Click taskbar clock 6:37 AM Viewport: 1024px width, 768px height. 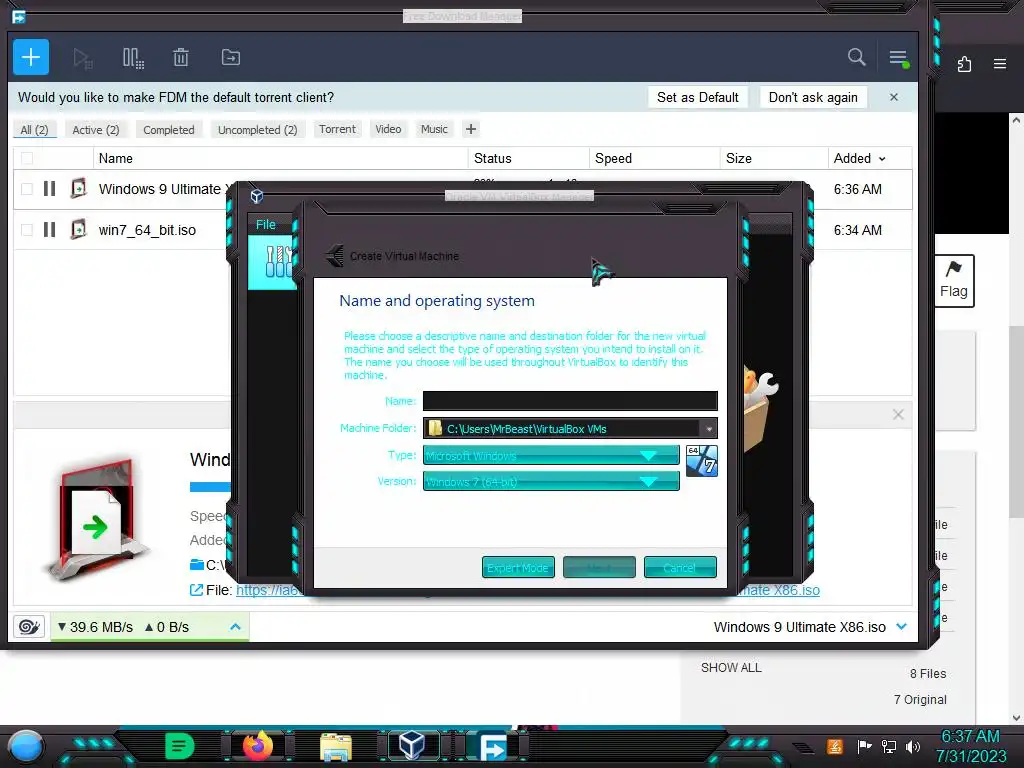coord(970,736)
